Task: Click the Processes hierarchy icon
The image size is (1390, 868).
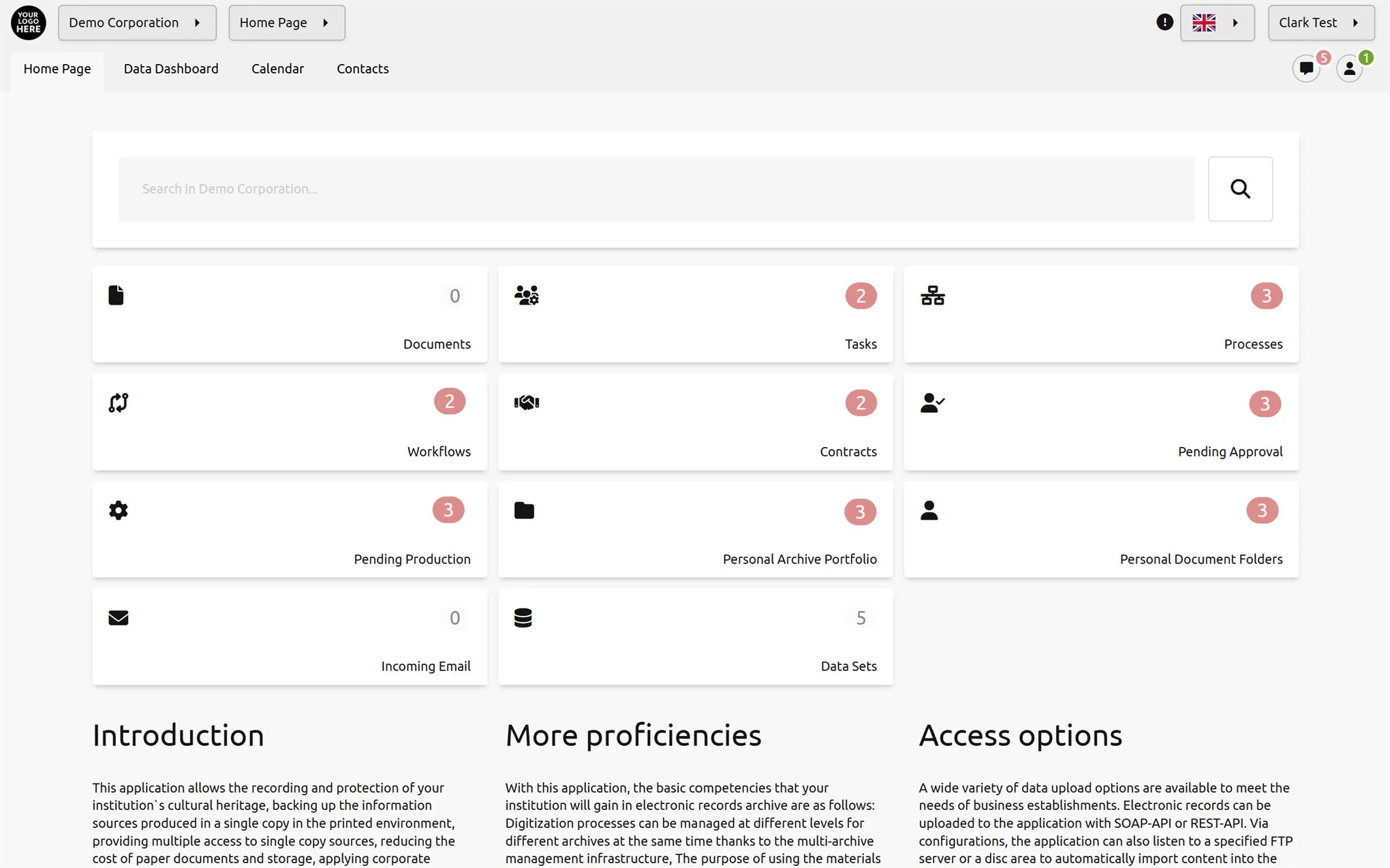Action: tap(933, 295)
